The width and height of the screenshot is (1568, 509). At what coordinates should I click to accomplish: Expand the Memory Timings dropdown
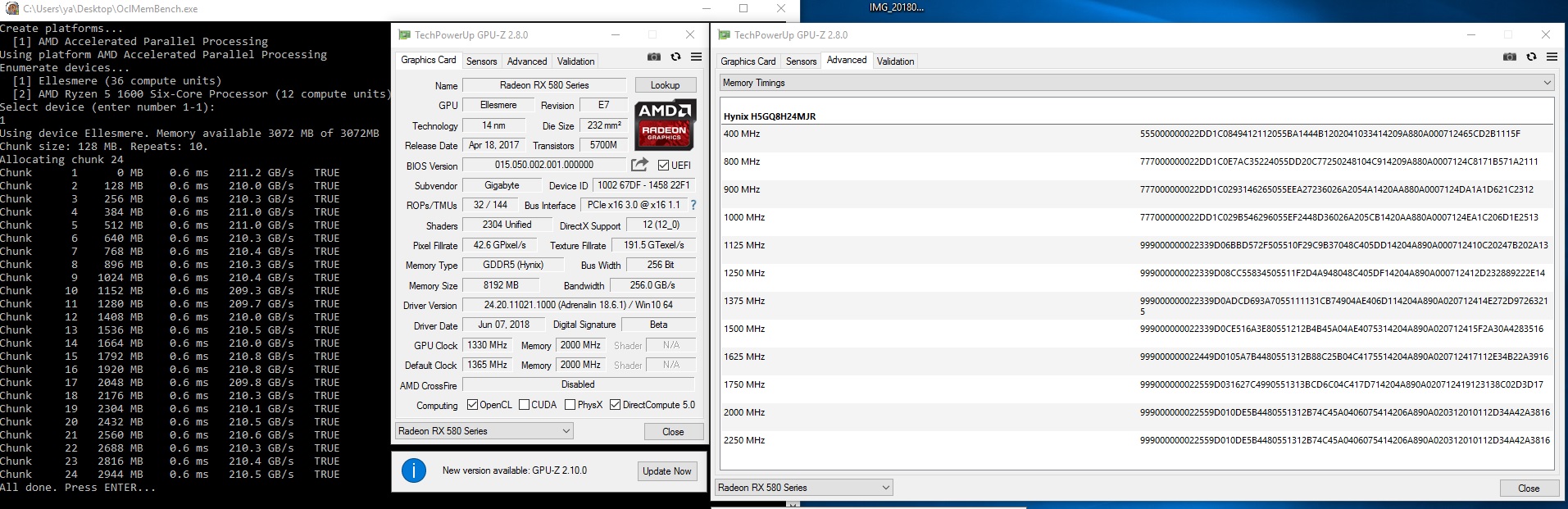[x=1137, y=83]
